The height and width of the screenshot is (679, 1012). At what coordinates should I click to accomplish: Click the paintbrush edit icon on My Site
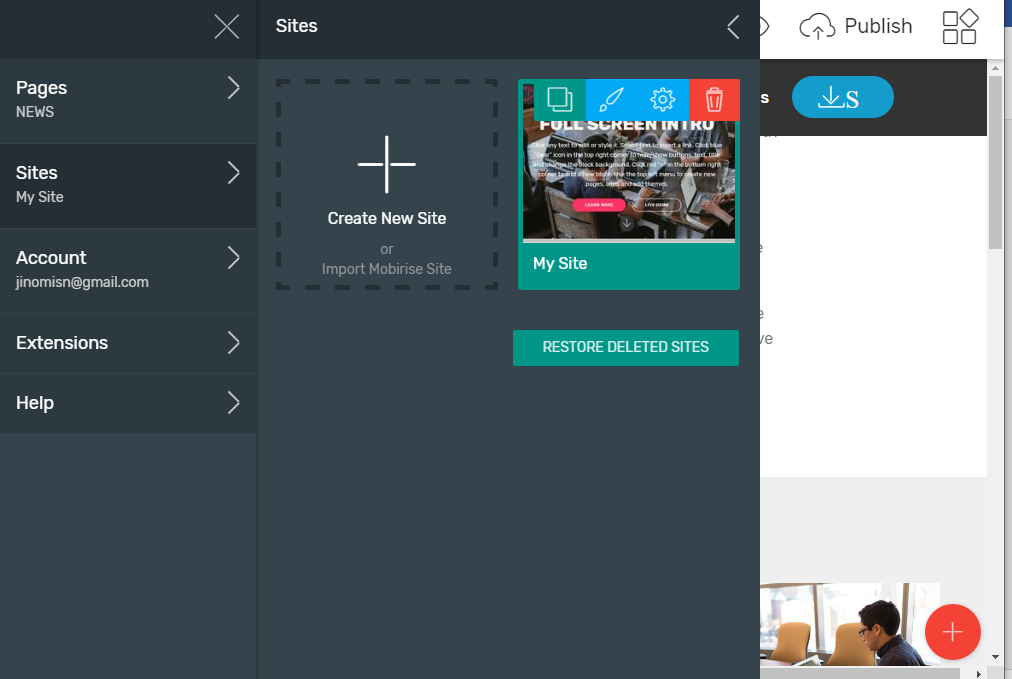coord(611,100)
